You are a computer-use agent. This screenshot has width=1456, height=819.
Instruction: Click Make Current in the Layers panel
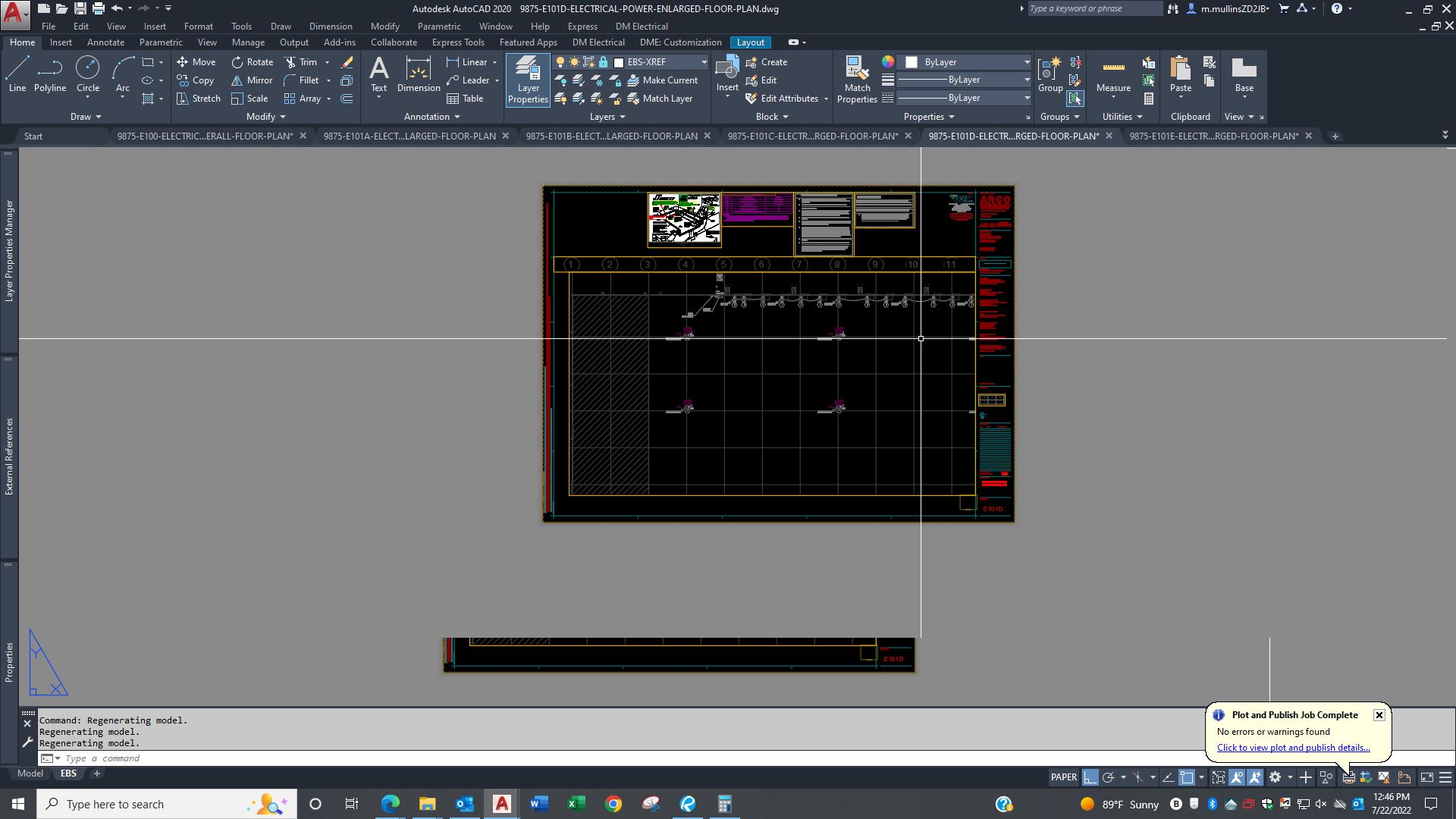(x=665, y=80)
